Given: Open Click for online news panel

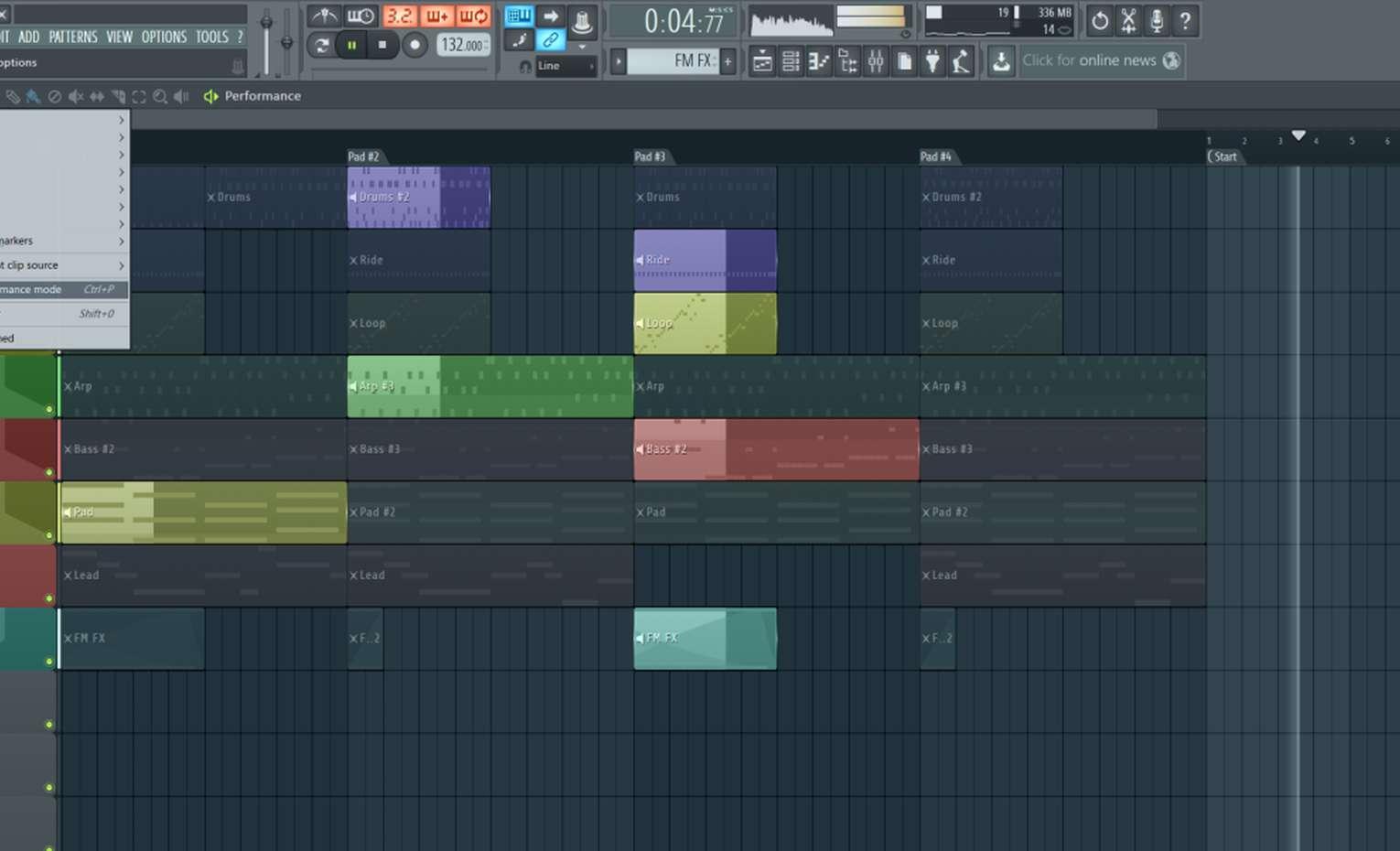Looking at the screenshot, I should coord(1101,60).
